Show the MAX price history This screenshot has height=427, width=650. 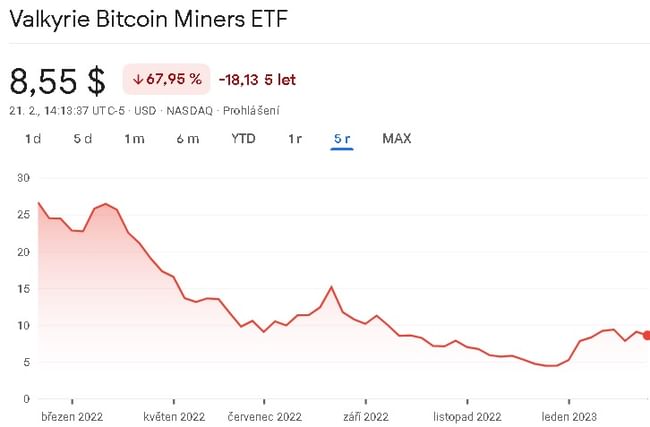(396, 139)
